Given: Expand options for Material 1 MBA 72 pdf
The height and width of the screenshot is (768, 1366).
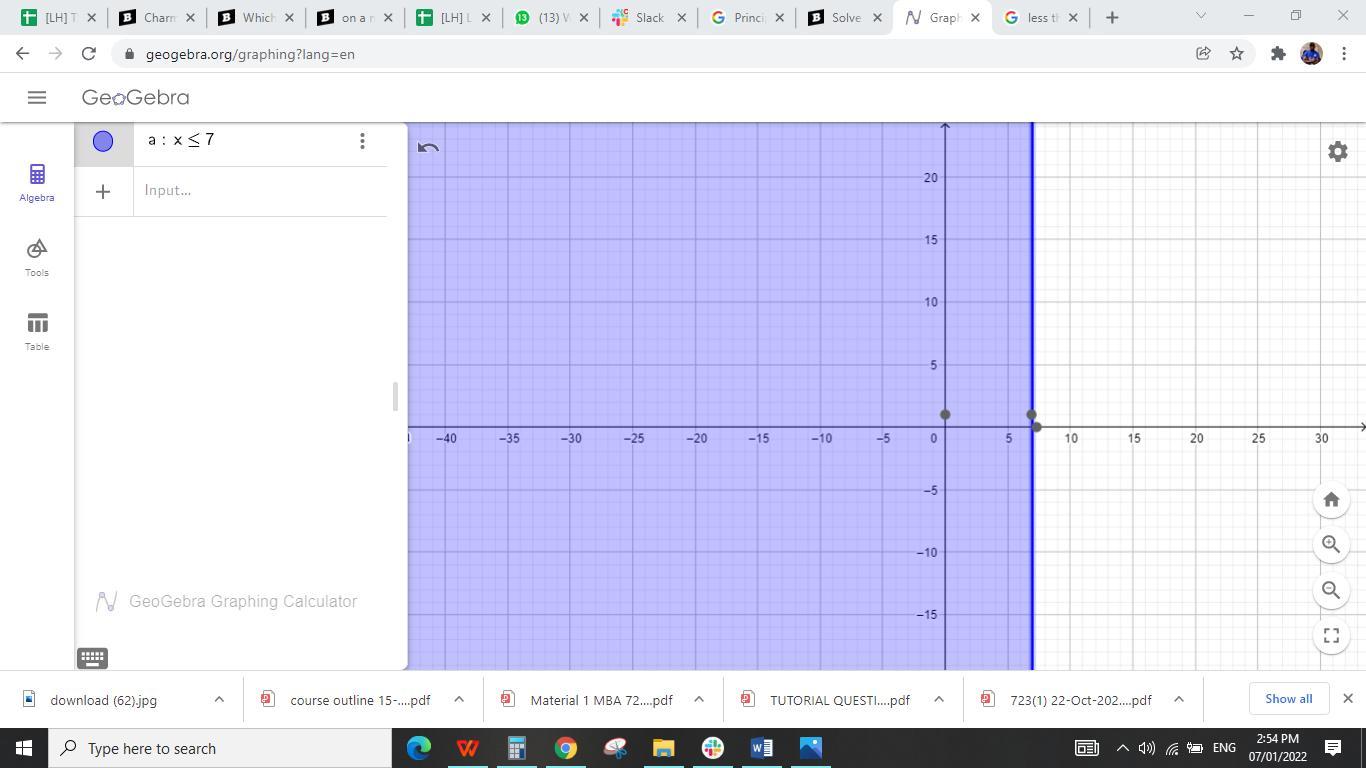Looking at the screenshot, I should pos(699,699).
